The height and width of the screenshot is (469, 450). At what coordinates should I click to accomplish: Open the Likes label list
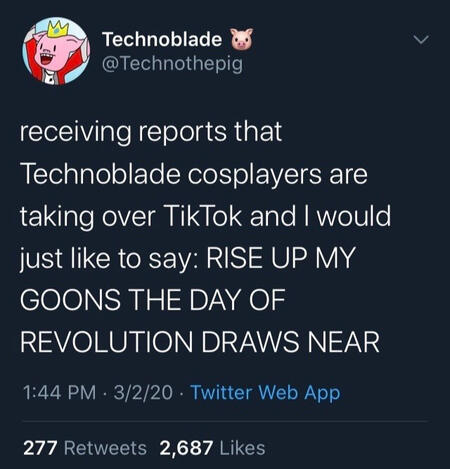(242, 448)
